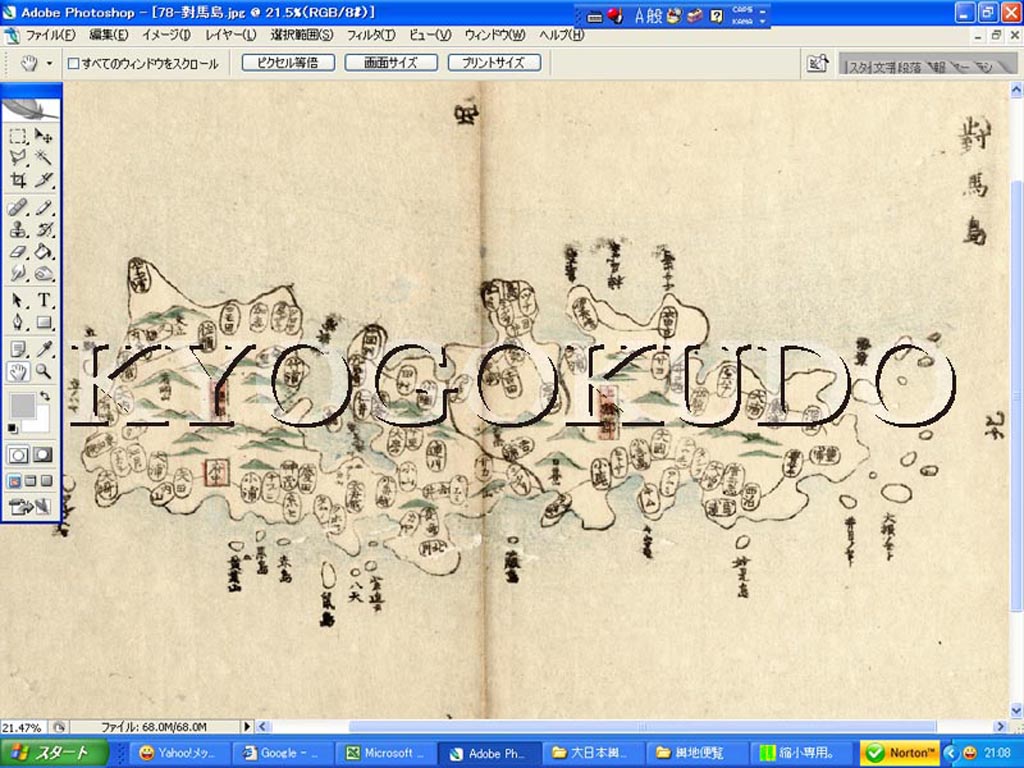The height and width of the screenshot is (768, 1024).
Task: Select the Pen tool
Action: (x=18, y=322)
